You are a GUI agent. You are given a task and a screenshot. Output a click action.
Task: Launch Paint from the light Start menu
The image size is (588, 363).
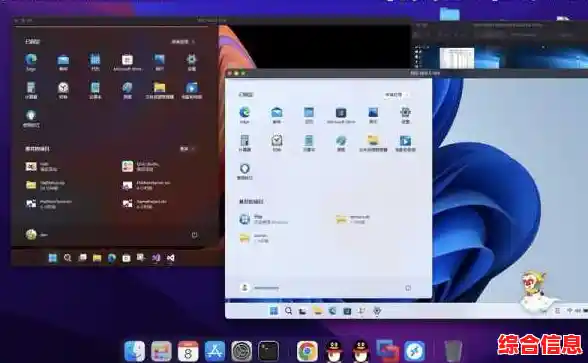pyautogui.click(x=341, y=141)
